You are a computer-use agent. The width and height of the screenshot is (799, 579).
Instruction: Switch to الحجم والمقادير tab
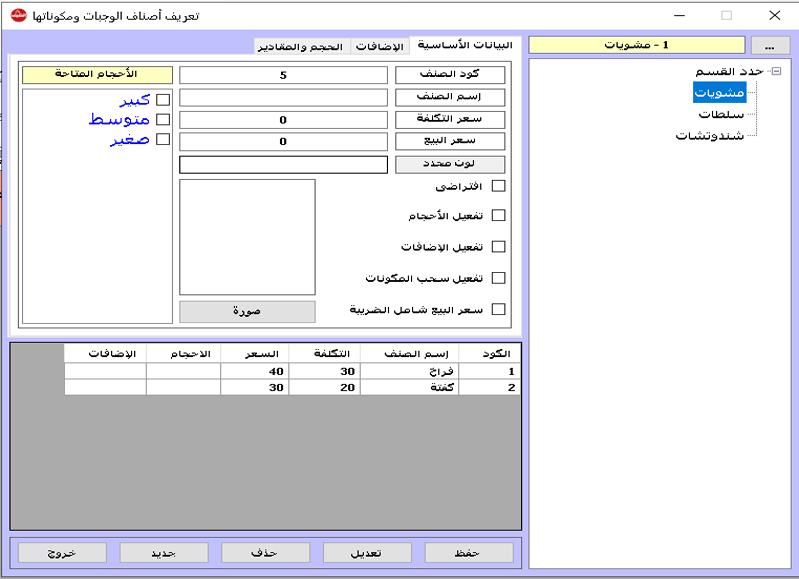tap(301, 46)
